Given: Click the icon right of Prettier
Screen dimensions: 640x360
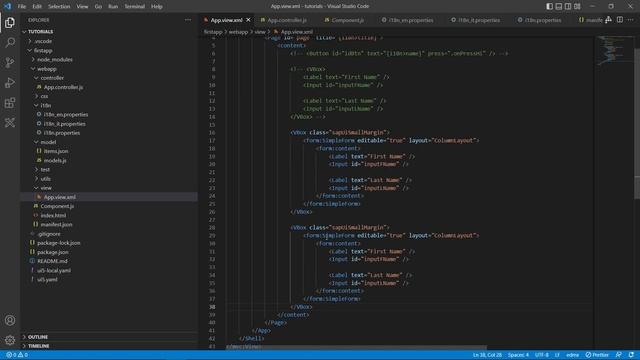Looking at the screenshot, I should 619,355.
